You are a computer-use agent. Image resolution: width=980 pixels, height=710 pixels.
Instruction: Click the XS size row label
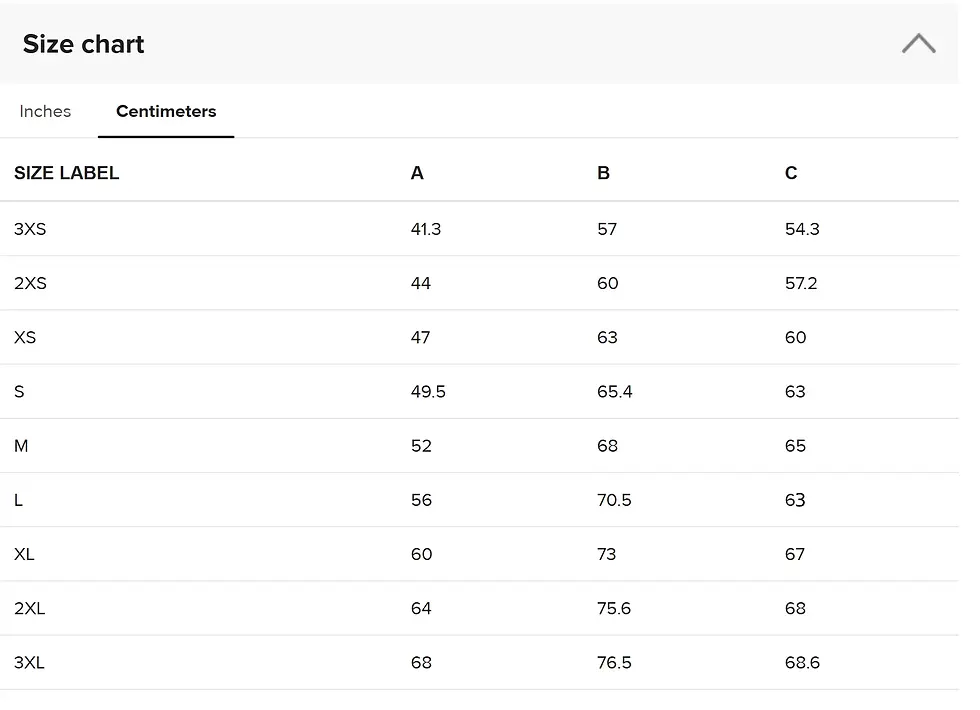tap(25, 337)
